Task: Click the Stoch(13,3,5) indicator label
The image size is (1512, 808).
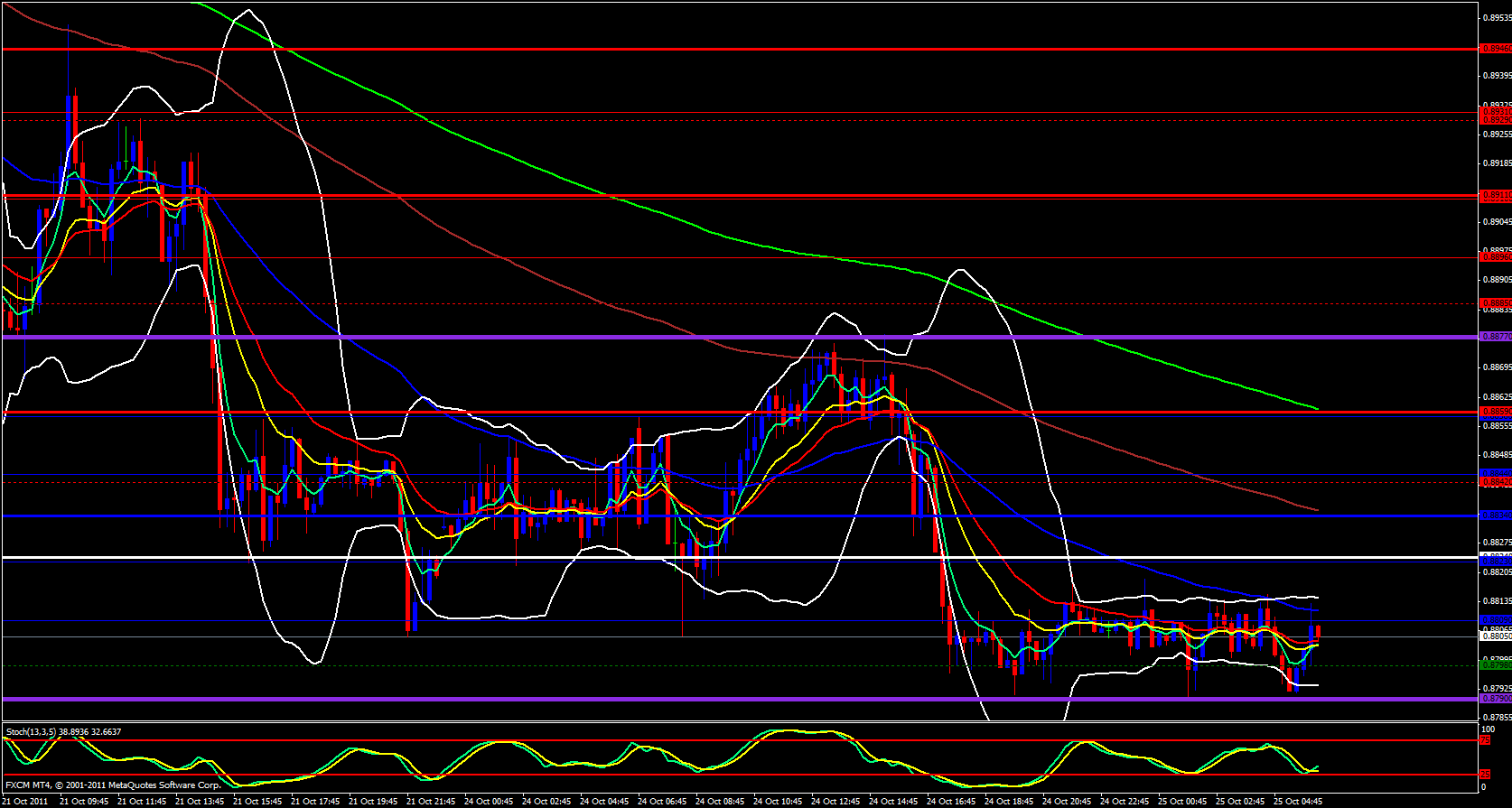Action: 63,731
